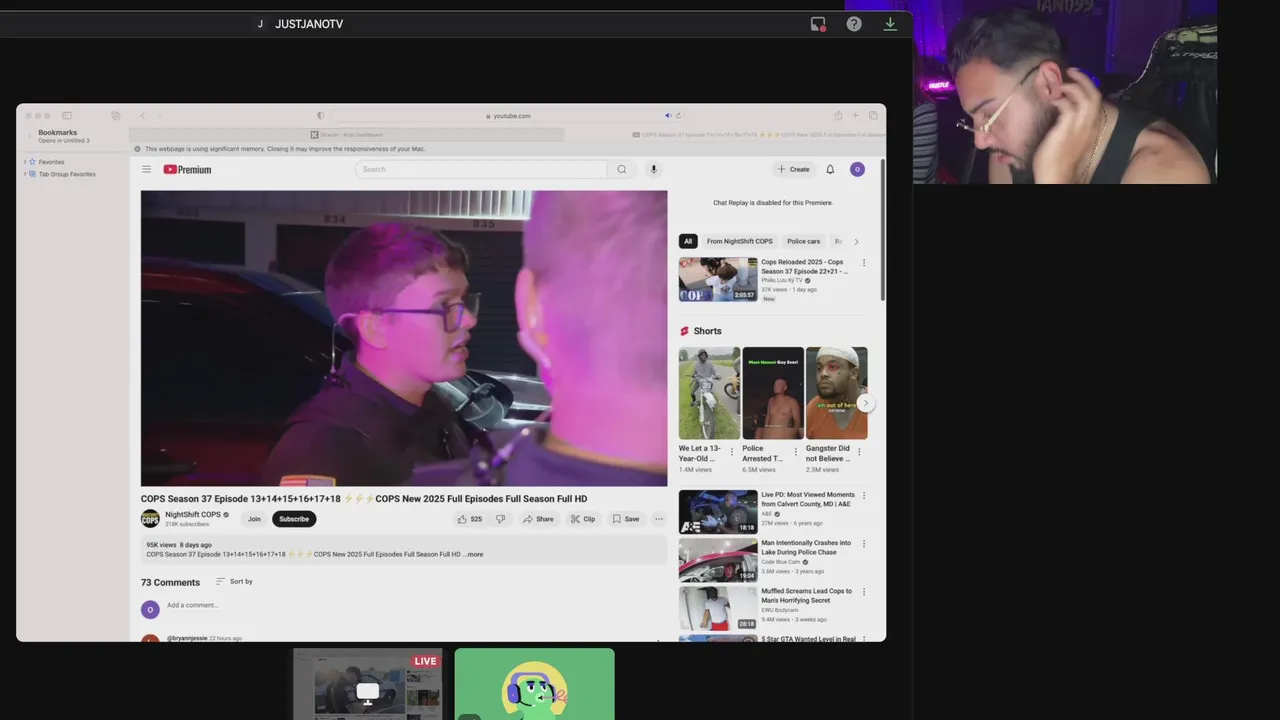Image resolution: width=1280 pixels, height=720 pixels.
Task: Play the Gangster Did not Believe short
Action: [x=837, y=393]
